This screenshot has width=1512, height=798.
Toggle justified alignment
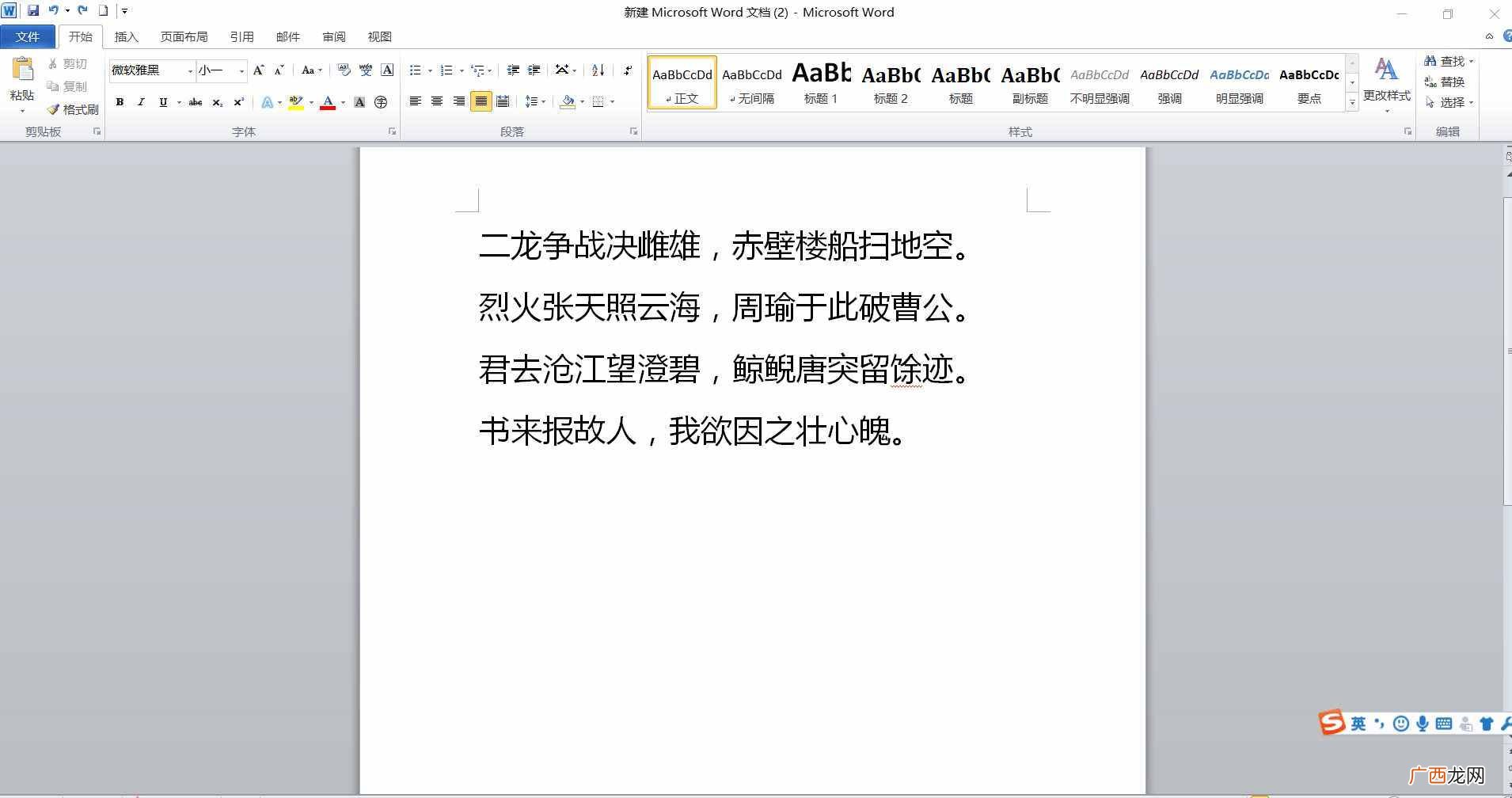(481, 101)
